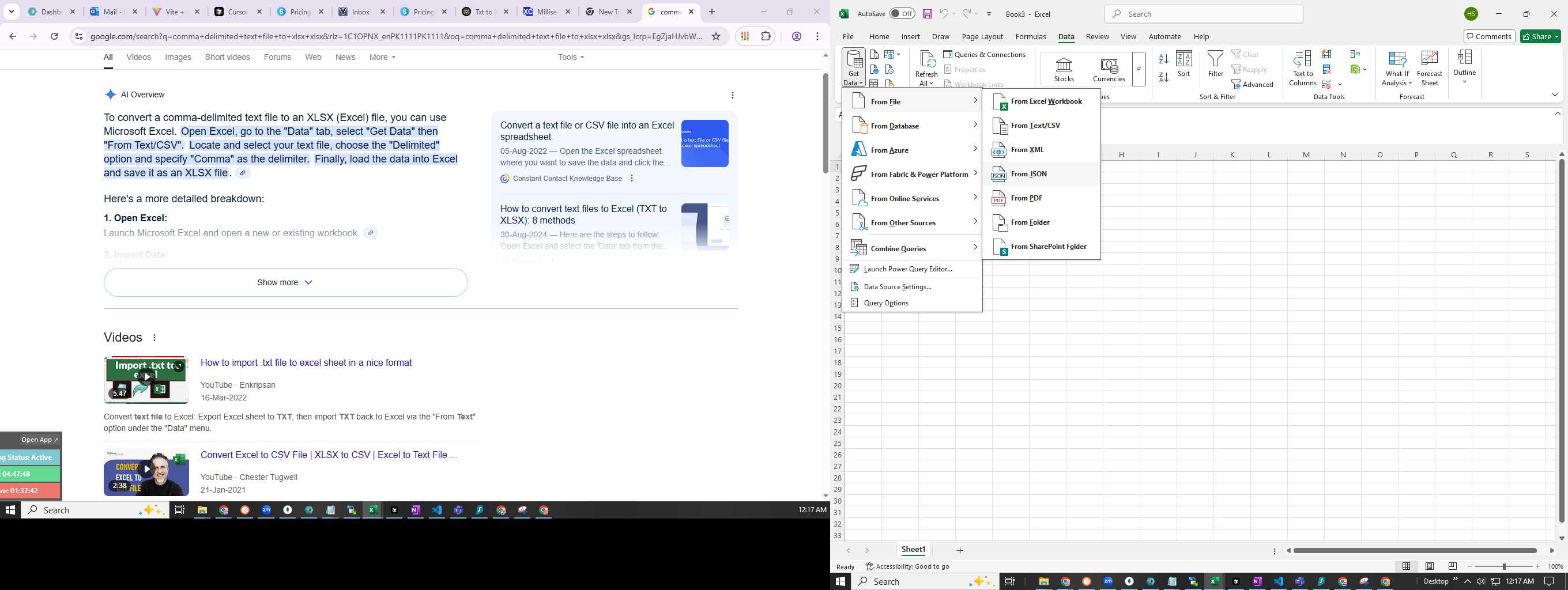Select From PDF import option
The height and width of the screenshot is (590, 1568).
(x=1042, y=198)
